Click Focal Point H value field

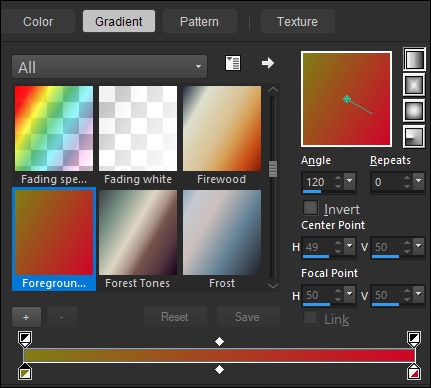point(318,295)
